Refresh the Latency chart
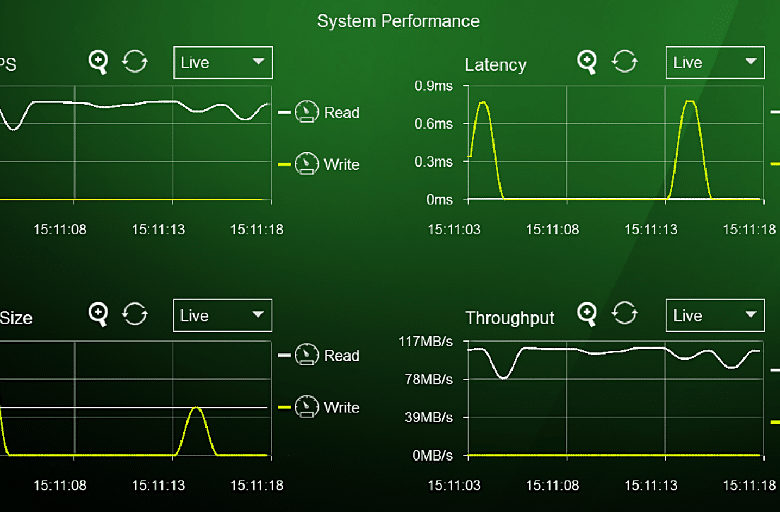Screen dimensions: 780x512 (625, 62)
